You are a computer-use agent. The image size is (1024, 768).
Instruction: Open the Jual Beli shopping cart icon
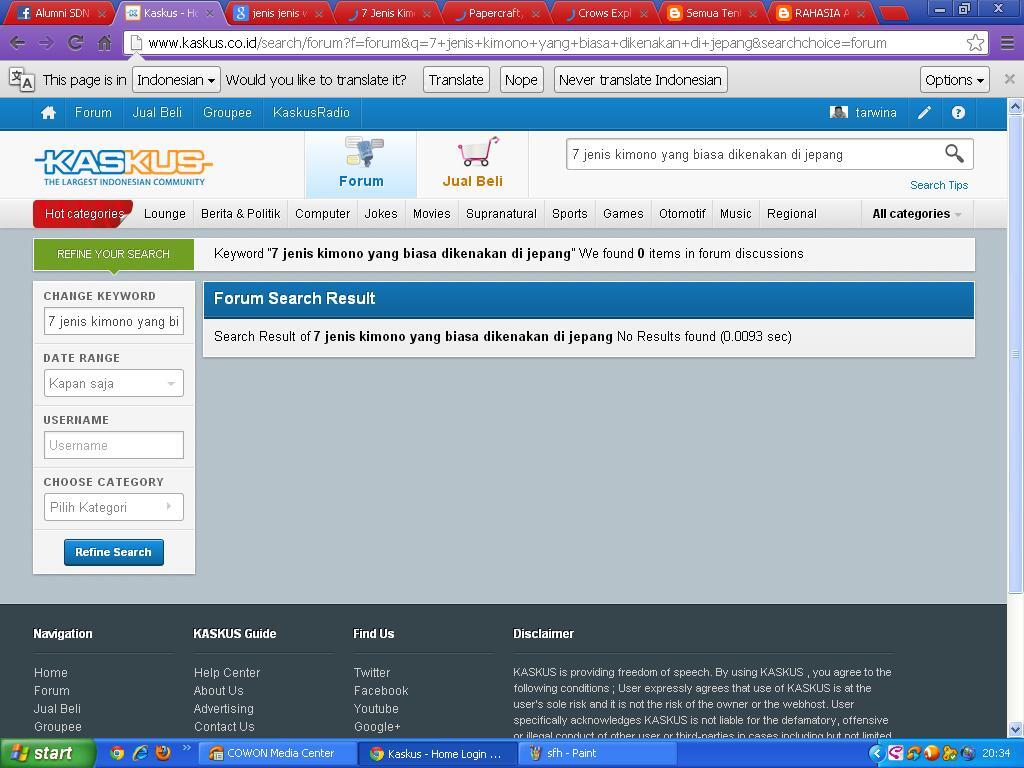[x=478, y=152]
